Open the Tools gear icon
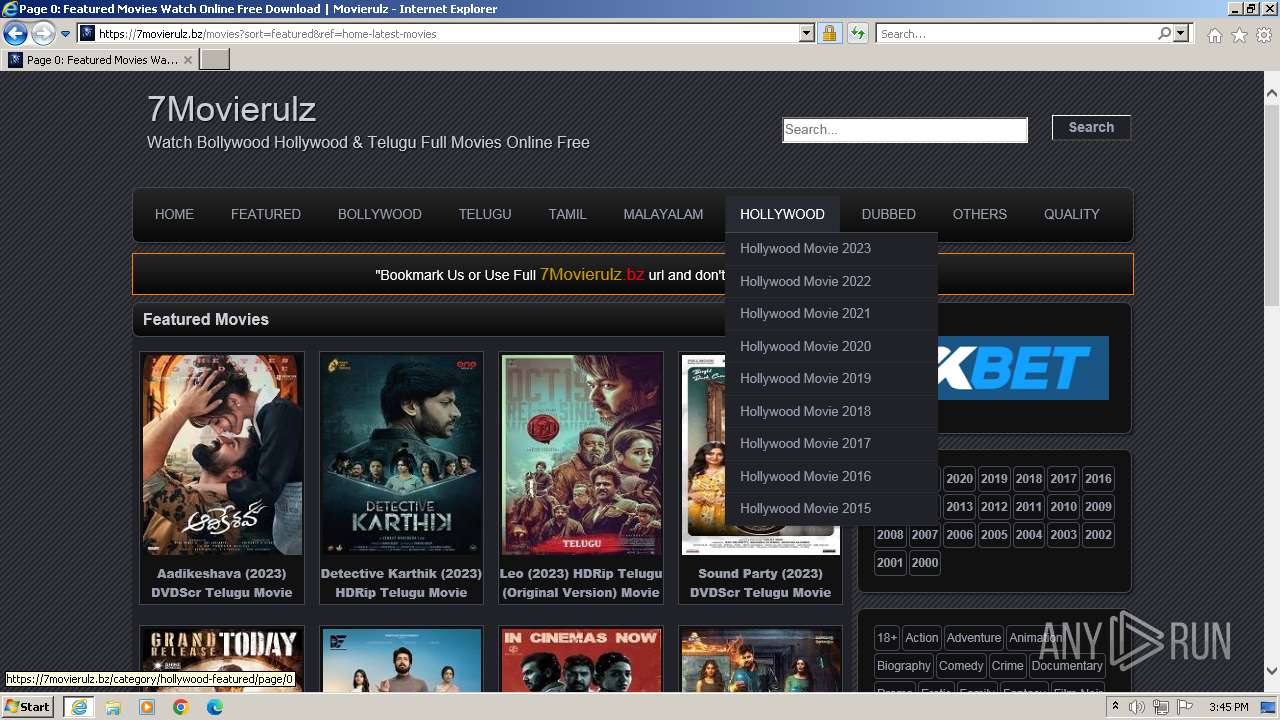 tap(1264, 34)
